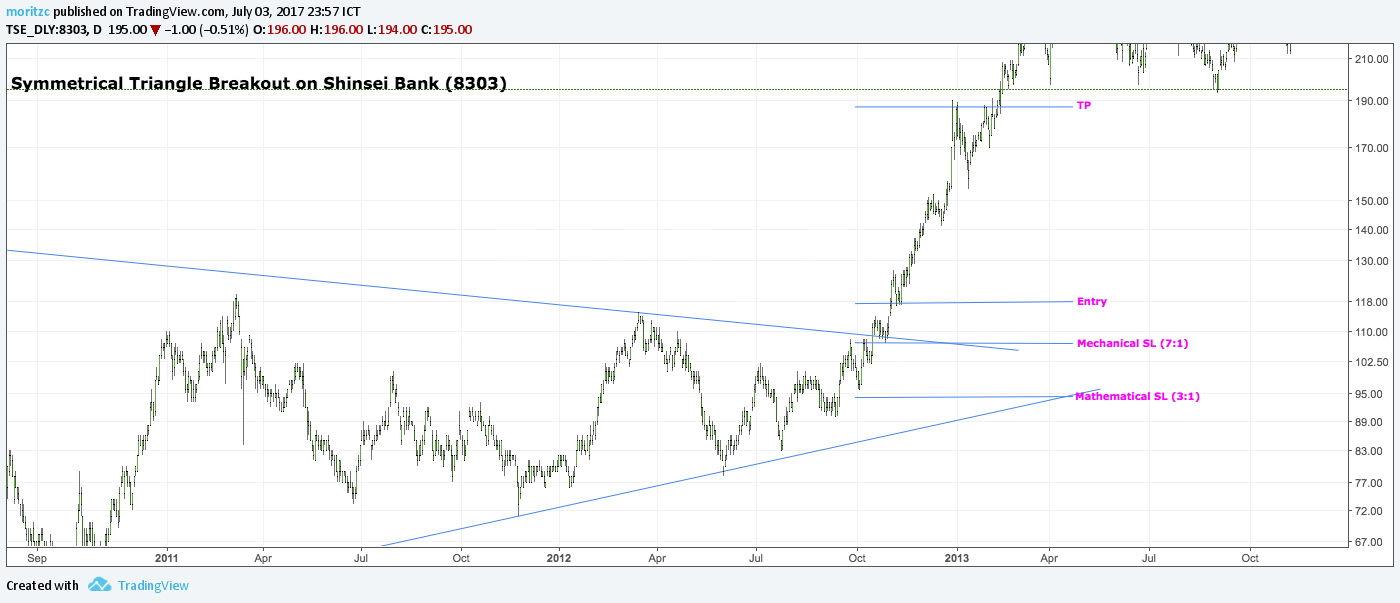Open the moritzc author profile link
This screenshot has height=603, width=1400.
coord(27,11)
